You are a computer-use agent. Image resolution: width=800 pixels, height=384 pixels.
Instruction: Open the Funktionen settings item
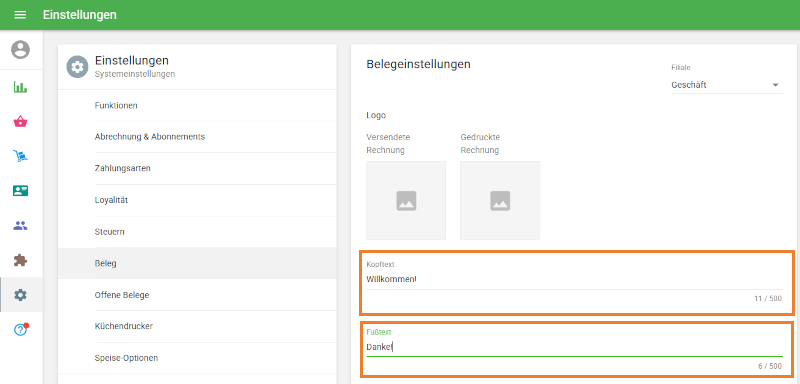(197, 106)
